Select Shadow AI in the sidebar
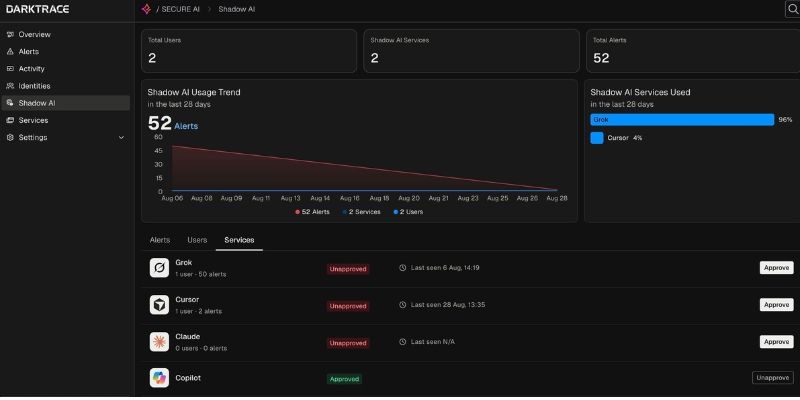The image size is (800, 400). (65, 103)
